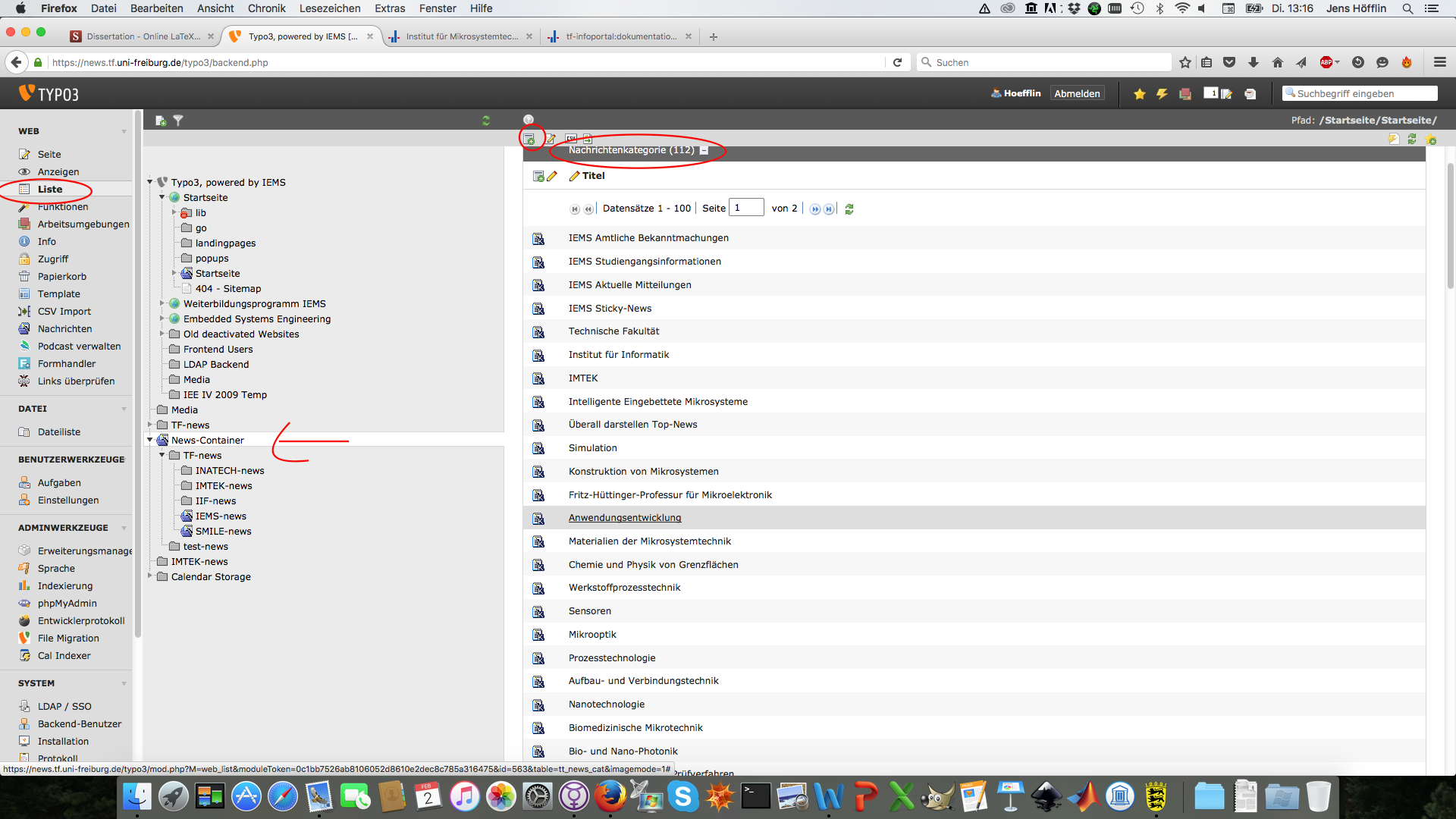Create a new record via toolbar icon
The width and height of the screenshot is (1456, 819).
pyautogui.click(x=529, y=139)
